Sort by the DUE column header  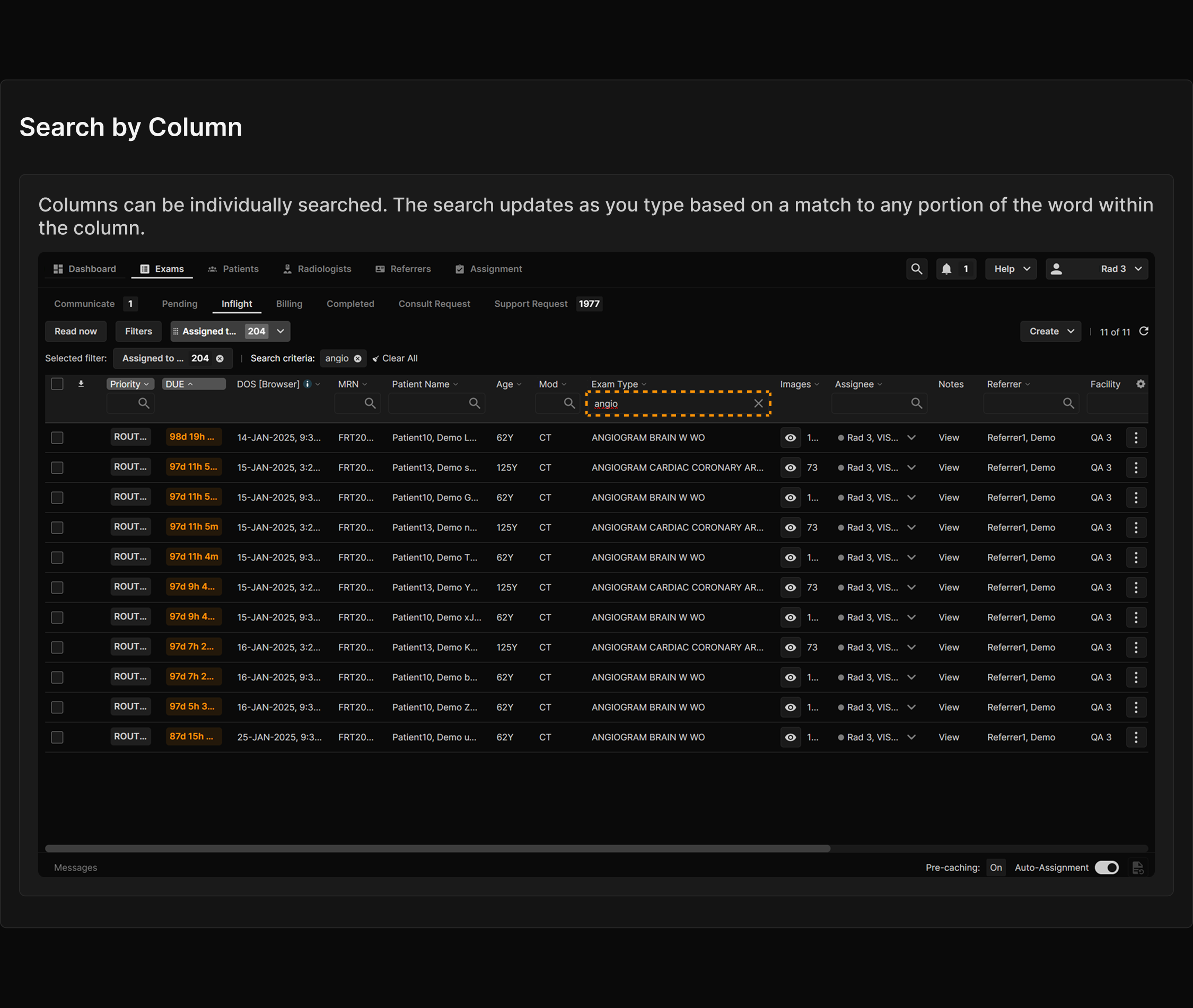(194, 384)
